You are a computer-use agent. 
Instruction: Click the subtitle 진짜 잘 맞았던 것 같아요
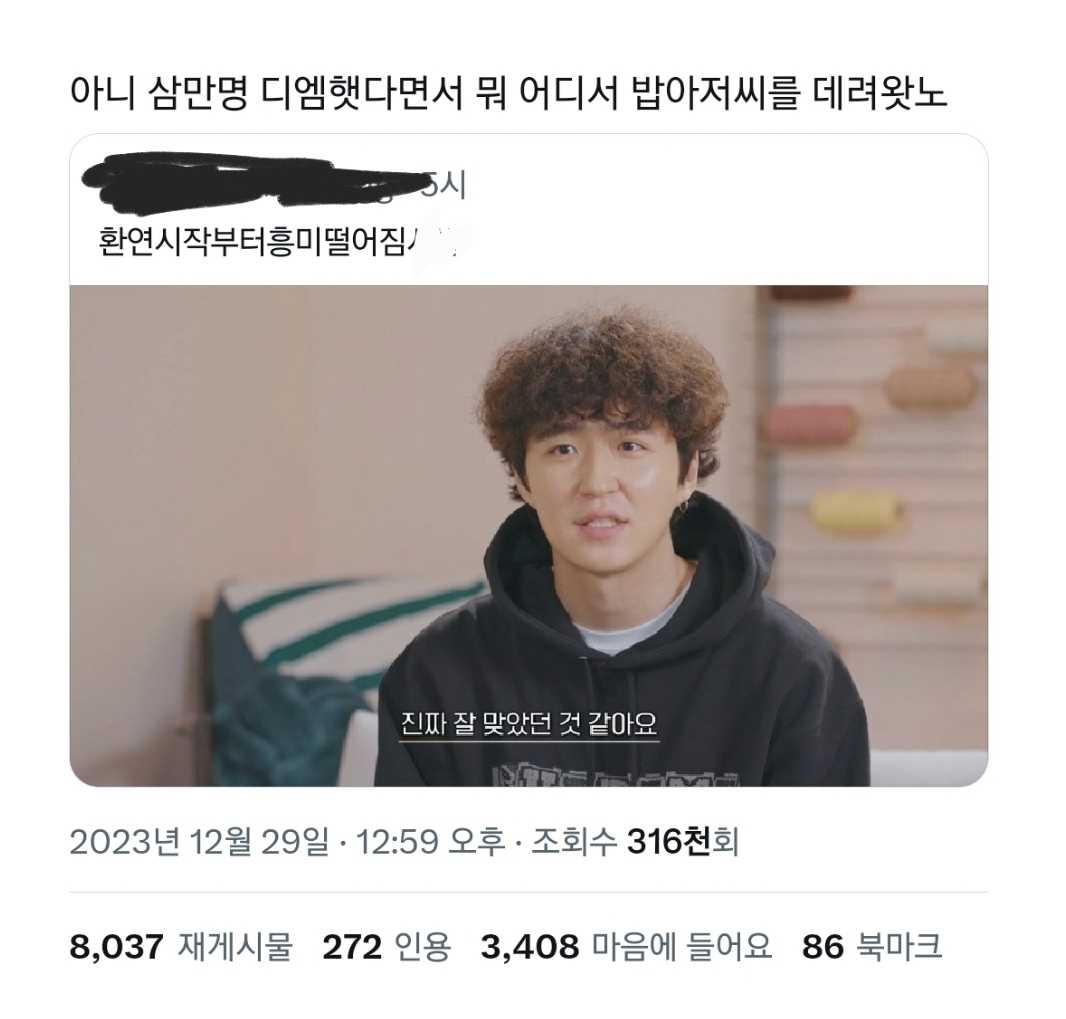pyautogui.click(x=529, y=723)
